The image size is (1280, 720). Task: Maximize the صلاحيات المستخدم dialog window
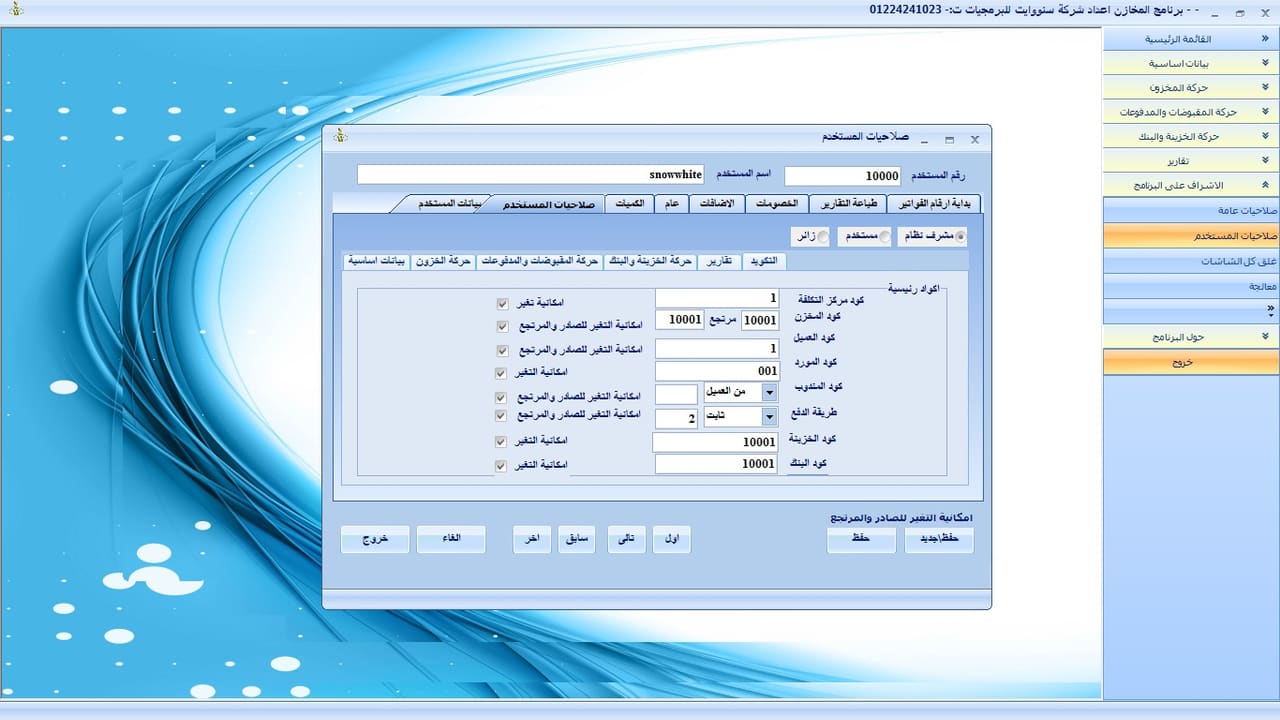[949, 139]
